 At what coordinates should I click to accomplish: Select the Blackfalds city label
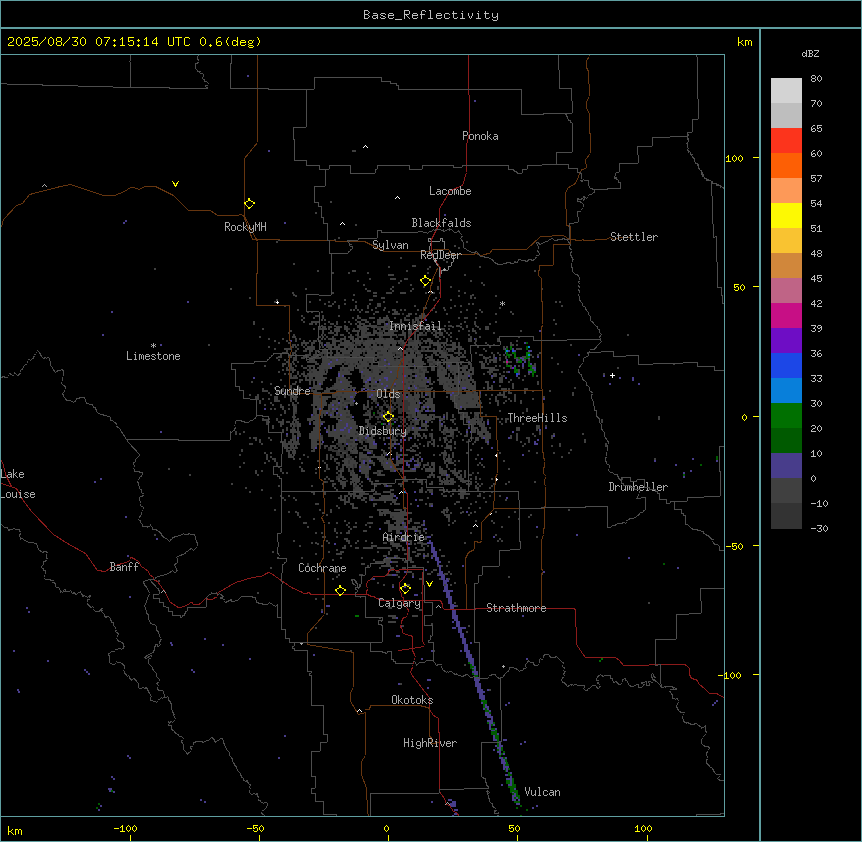[x=441, y=223]
